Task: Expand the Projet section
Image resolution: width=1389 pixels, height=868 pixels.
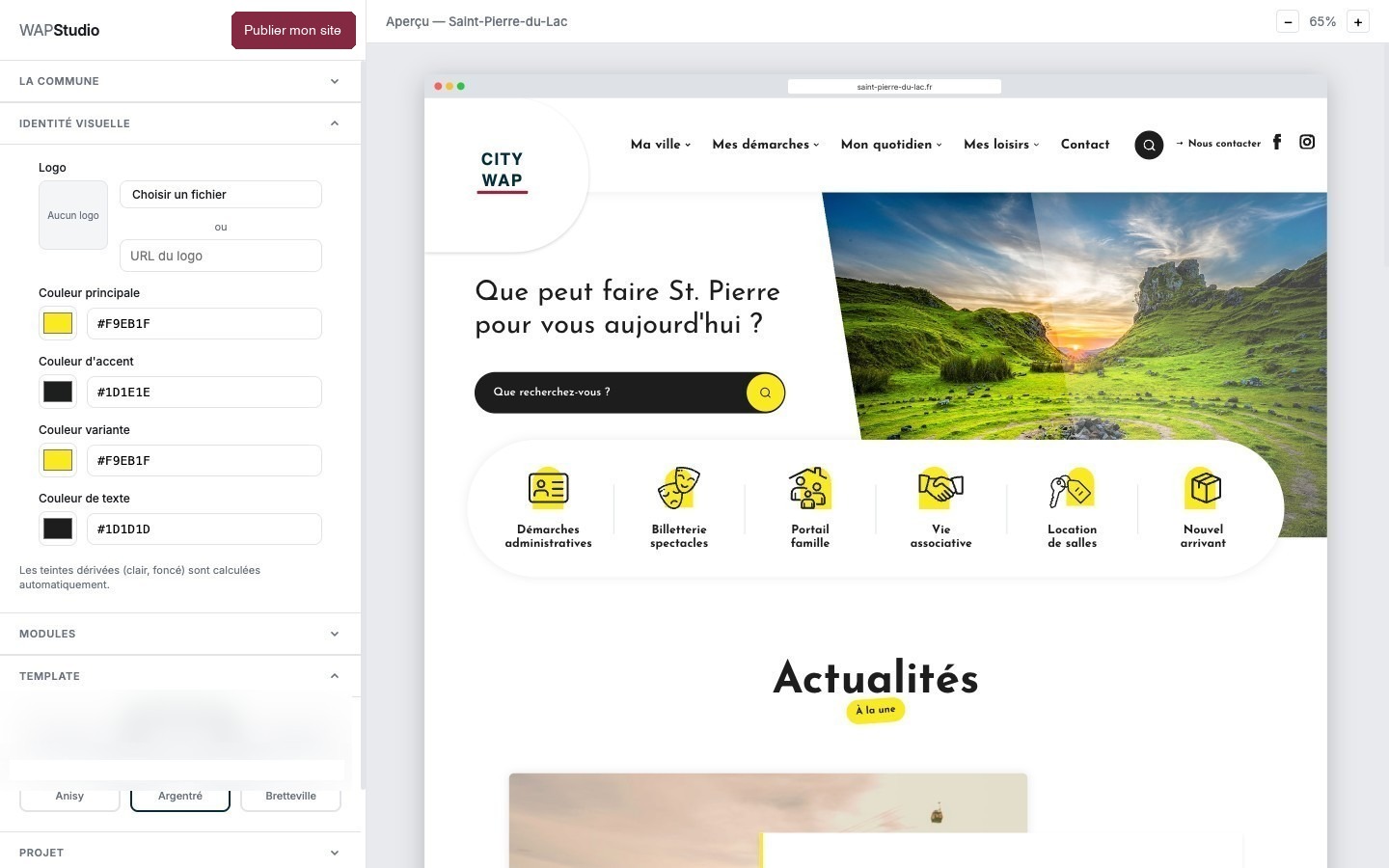Action: point(180,853)
